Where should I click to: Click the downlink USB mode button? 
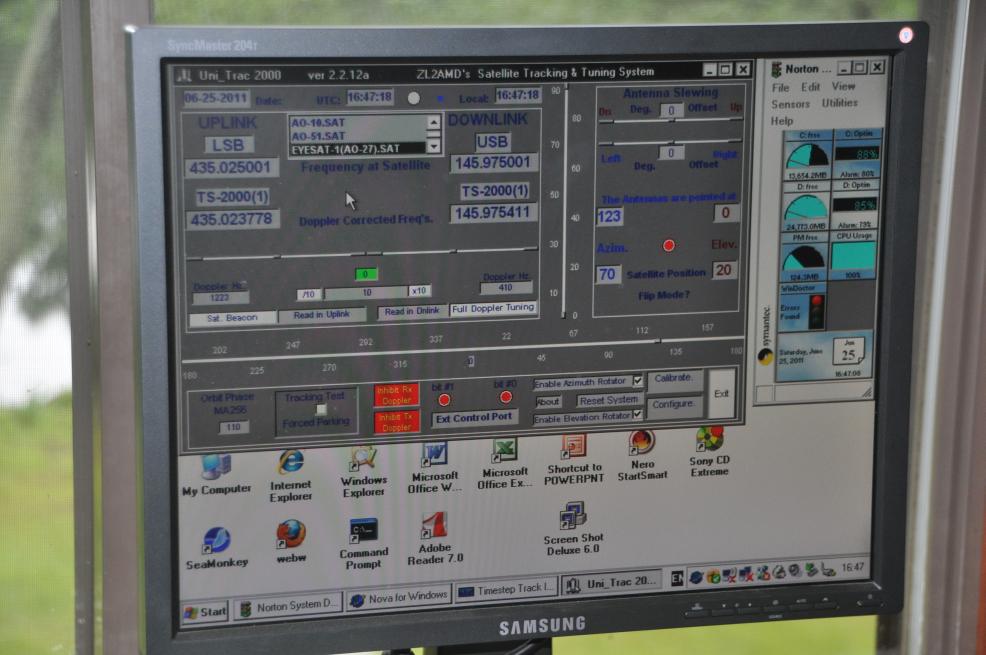492,141
